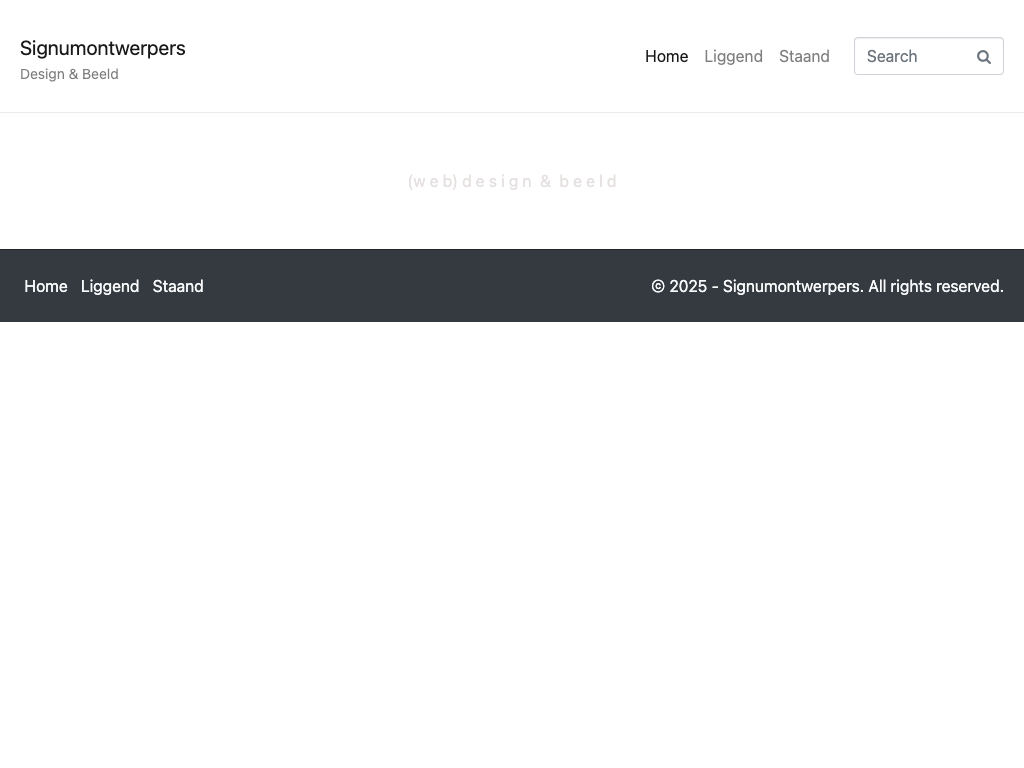Click 'All rights reserved.' in the footer
The width and height of the screenshot is (1024, 768).
935,286
